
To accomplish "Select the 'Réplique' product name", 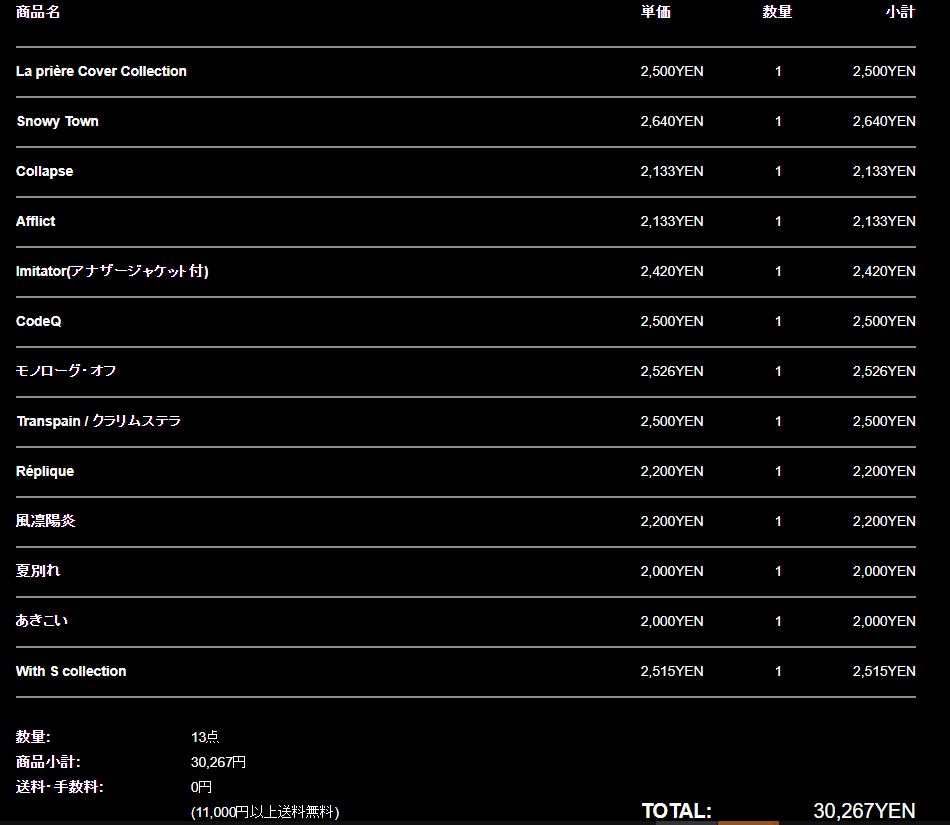I will 45,471.
